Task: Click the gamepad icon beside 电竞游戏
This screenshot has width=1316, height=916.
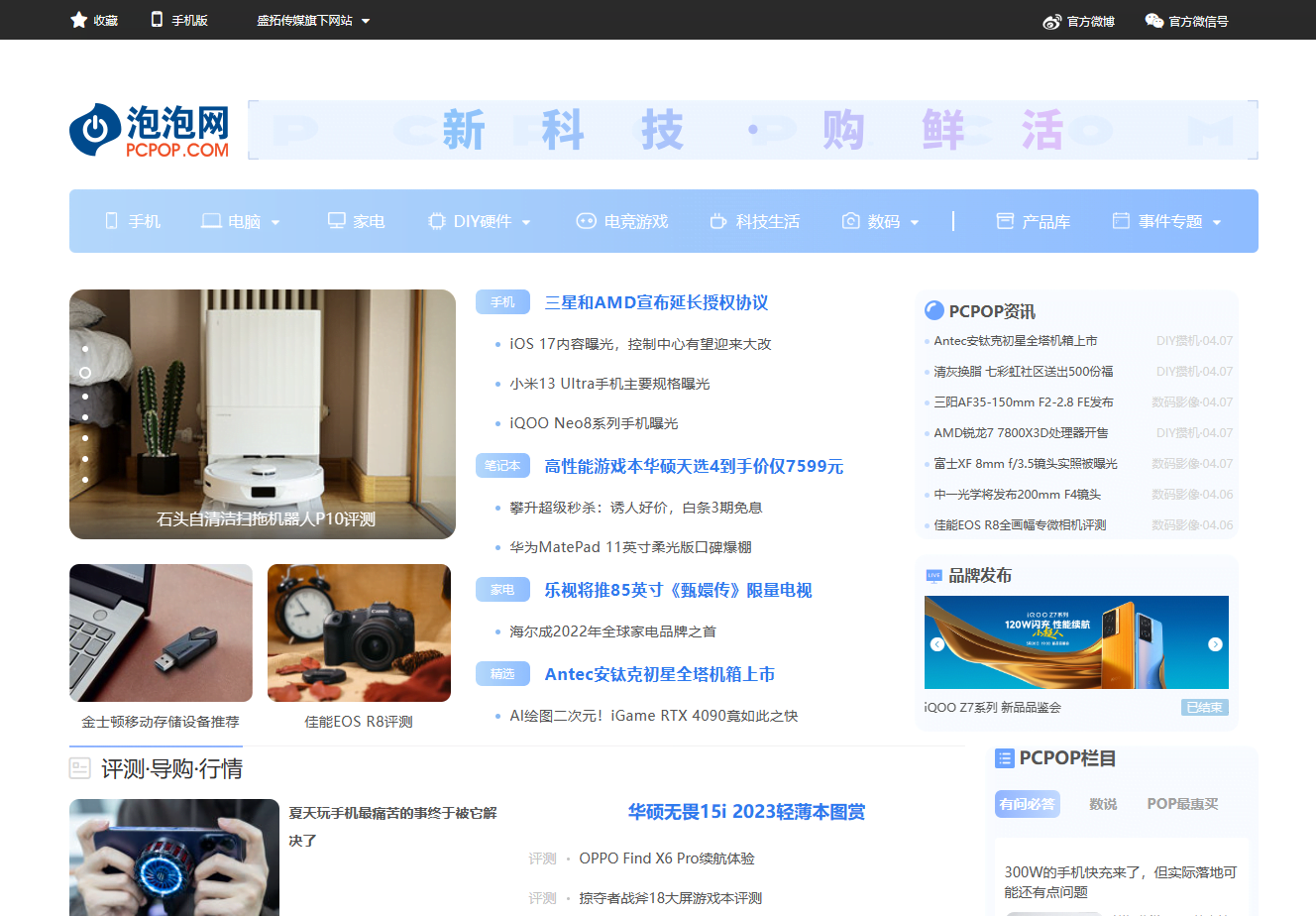Action: point(587,221)
